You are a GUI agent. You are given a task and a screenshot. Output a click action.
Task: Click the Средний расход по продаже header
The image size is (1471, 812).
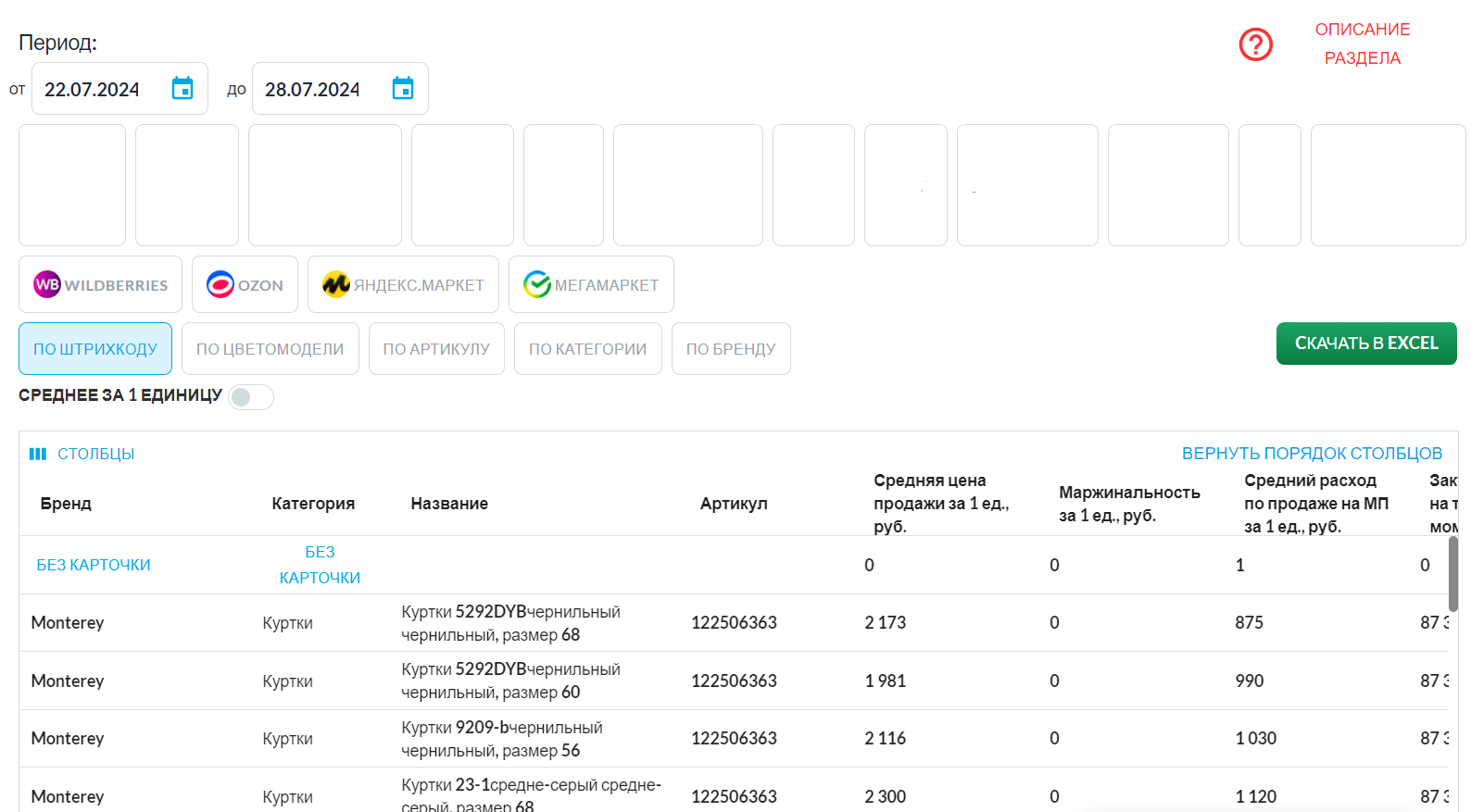click(1316, 504)
